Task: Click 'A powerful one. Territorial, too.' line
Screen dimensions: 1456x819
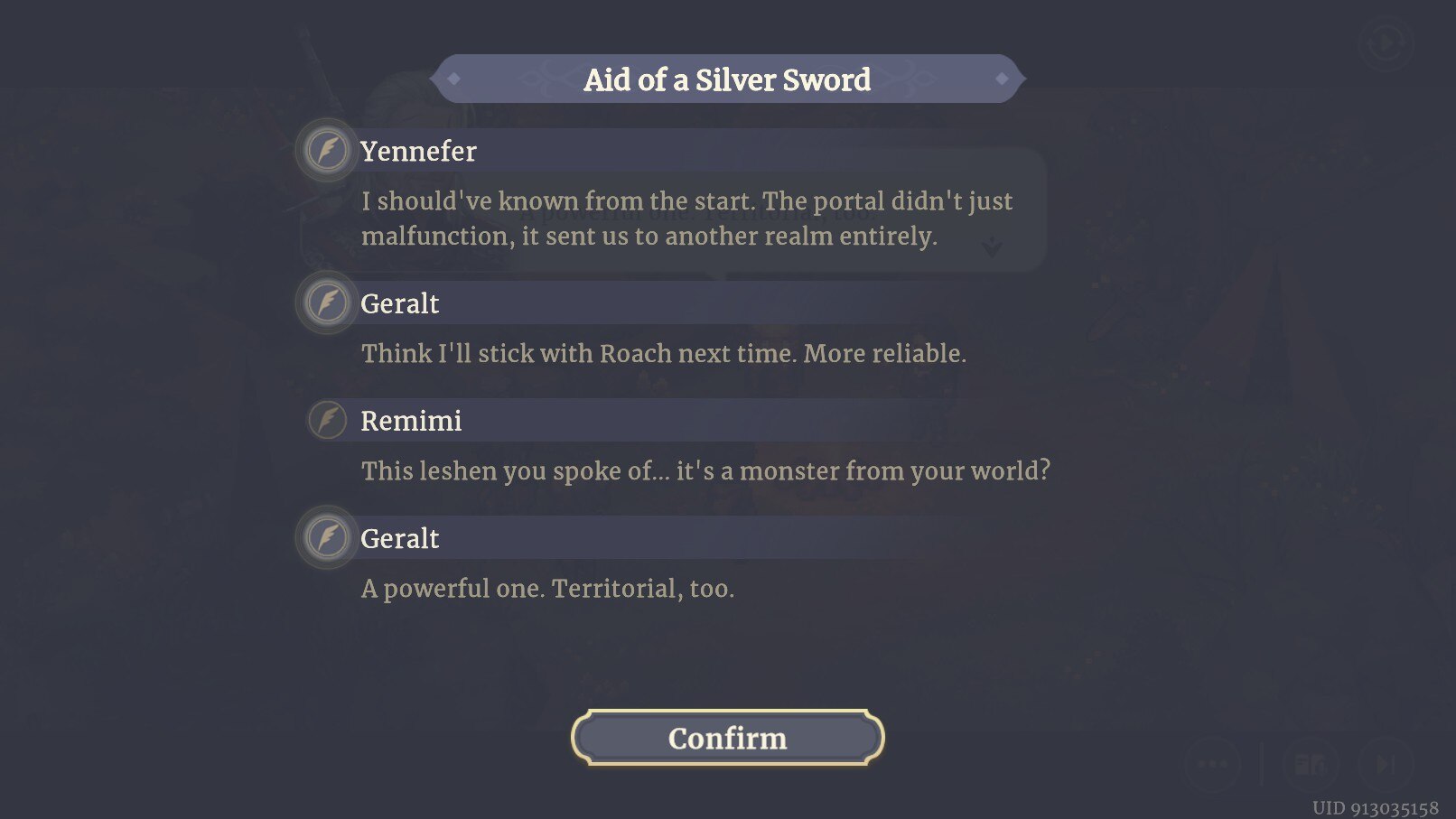Action: [x=547, y=589]
